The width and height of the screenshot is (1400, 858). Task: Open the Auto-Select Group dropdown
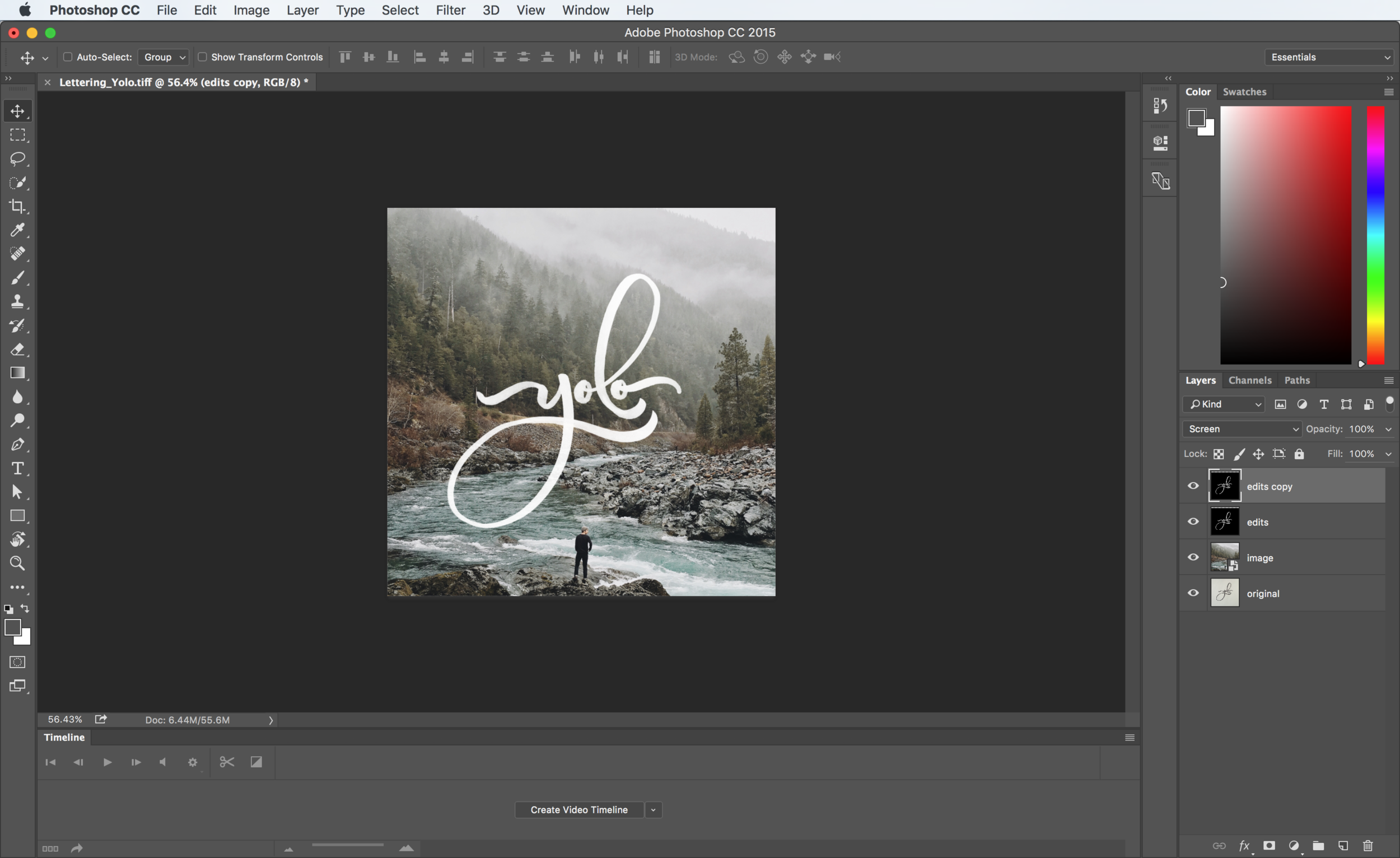(164, 57)
